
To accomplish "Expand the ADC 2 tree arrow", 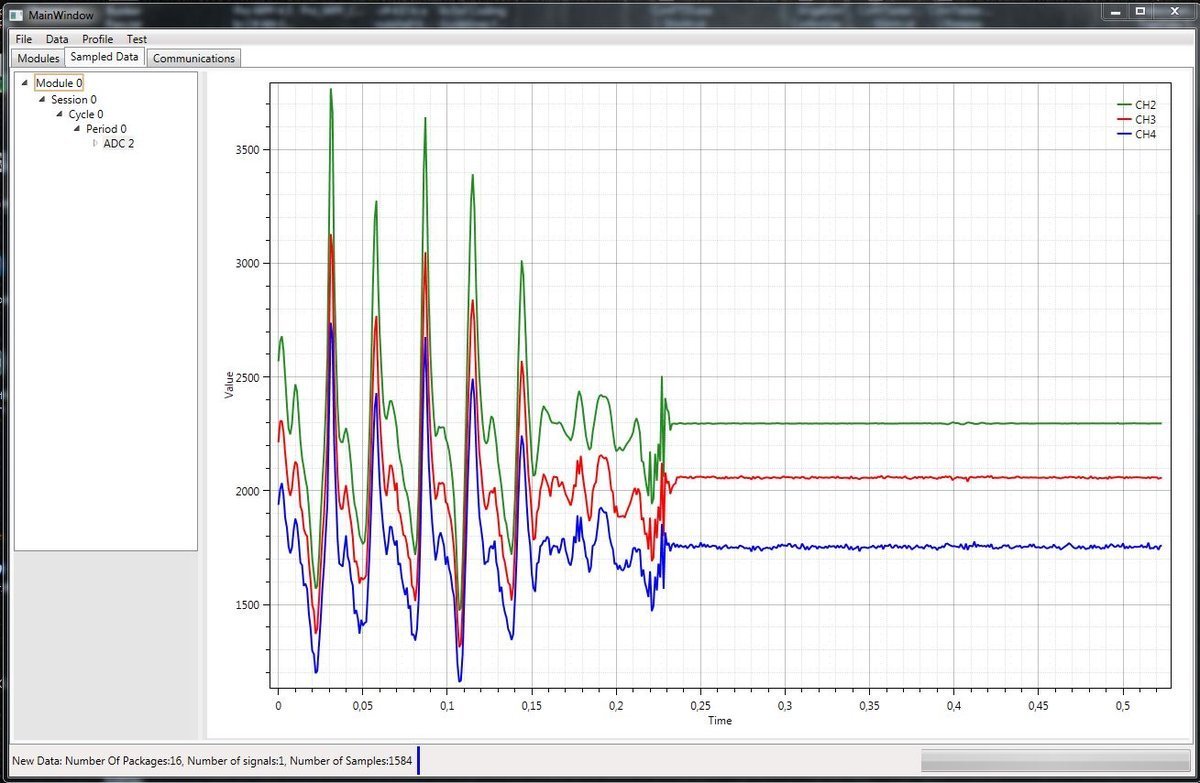I will pyautogui.click(x=95, y=144).
